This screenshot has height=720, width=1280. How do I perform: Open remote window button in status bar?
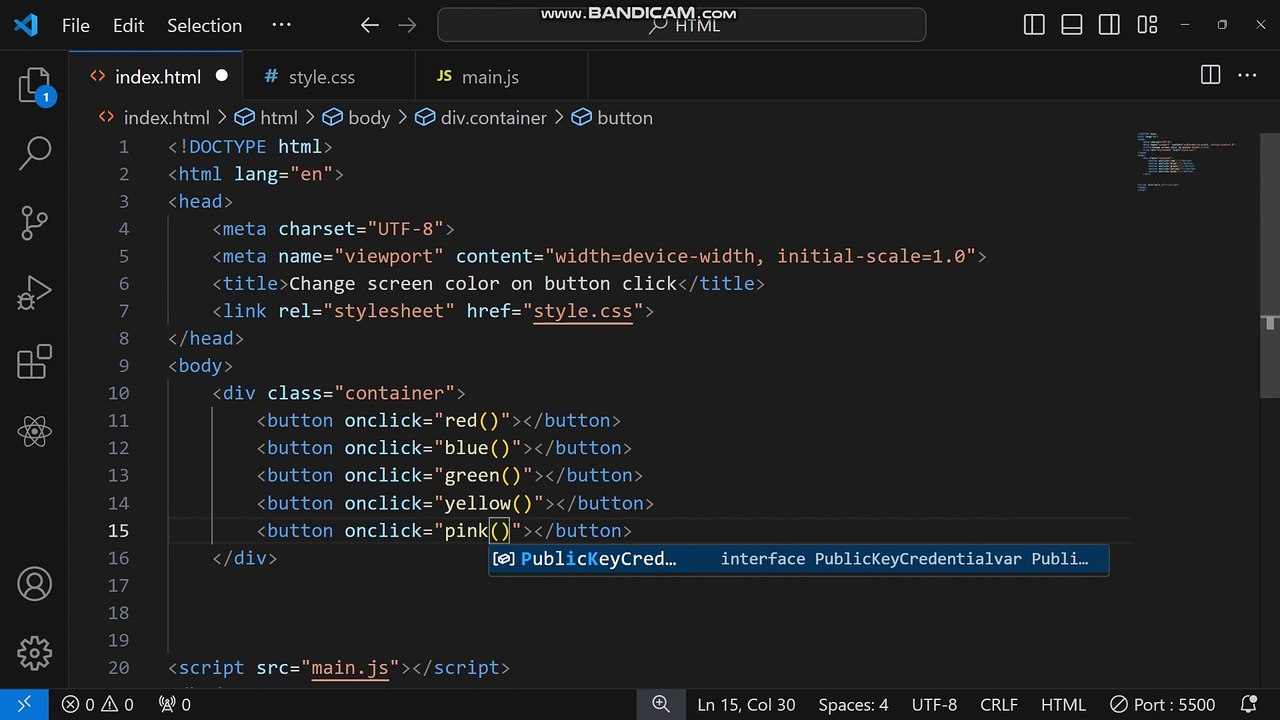click(24, 705)
